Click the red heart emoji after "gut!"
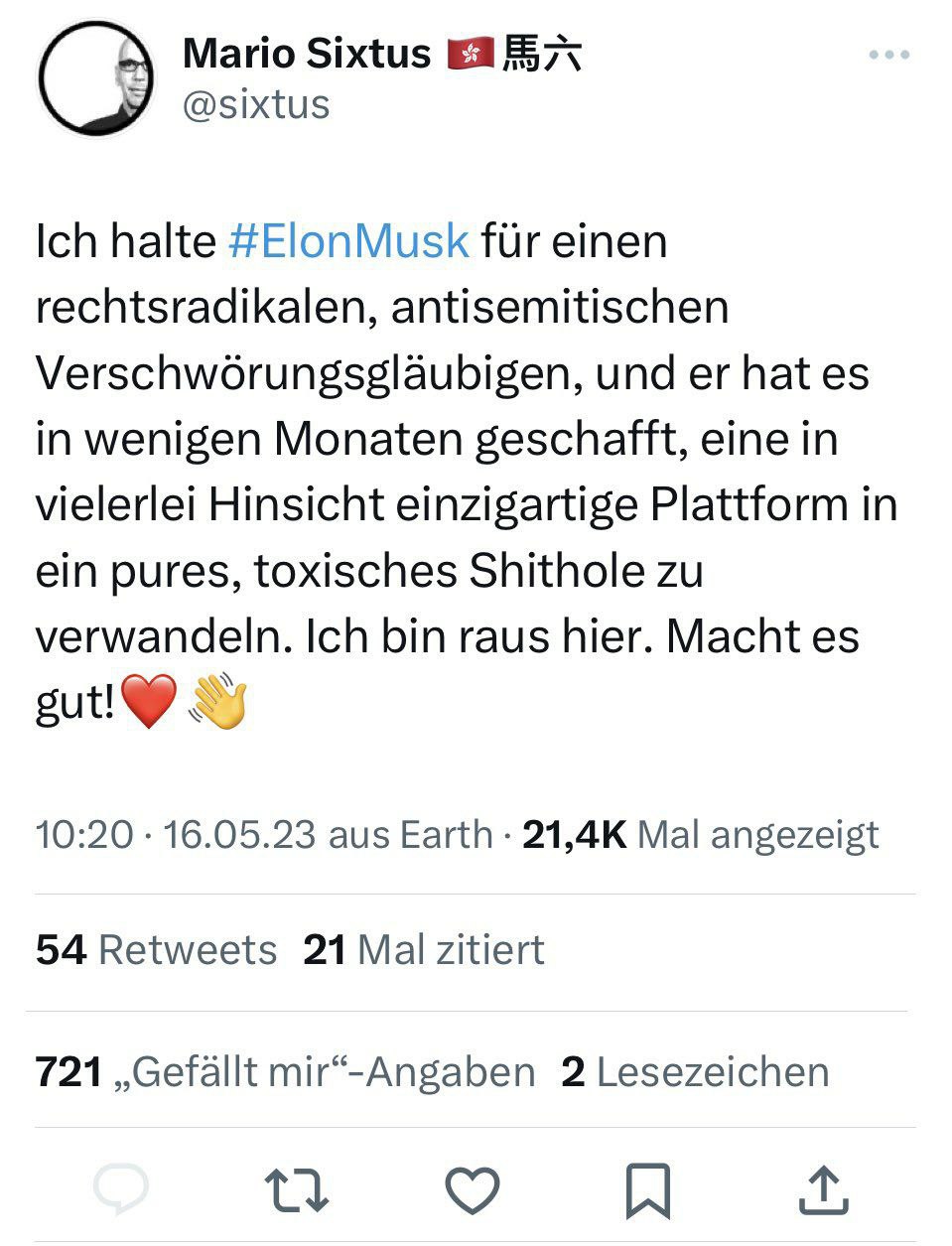Screen dimensions: 952x1246 [x=149, y=701]
